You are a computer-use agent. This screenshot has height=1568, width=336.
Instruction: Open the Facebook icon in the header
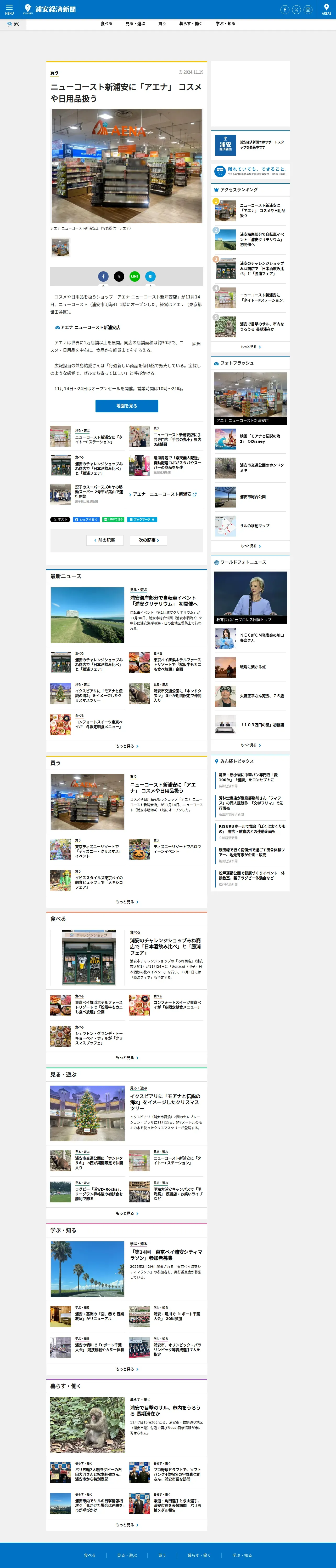(285, 10)
